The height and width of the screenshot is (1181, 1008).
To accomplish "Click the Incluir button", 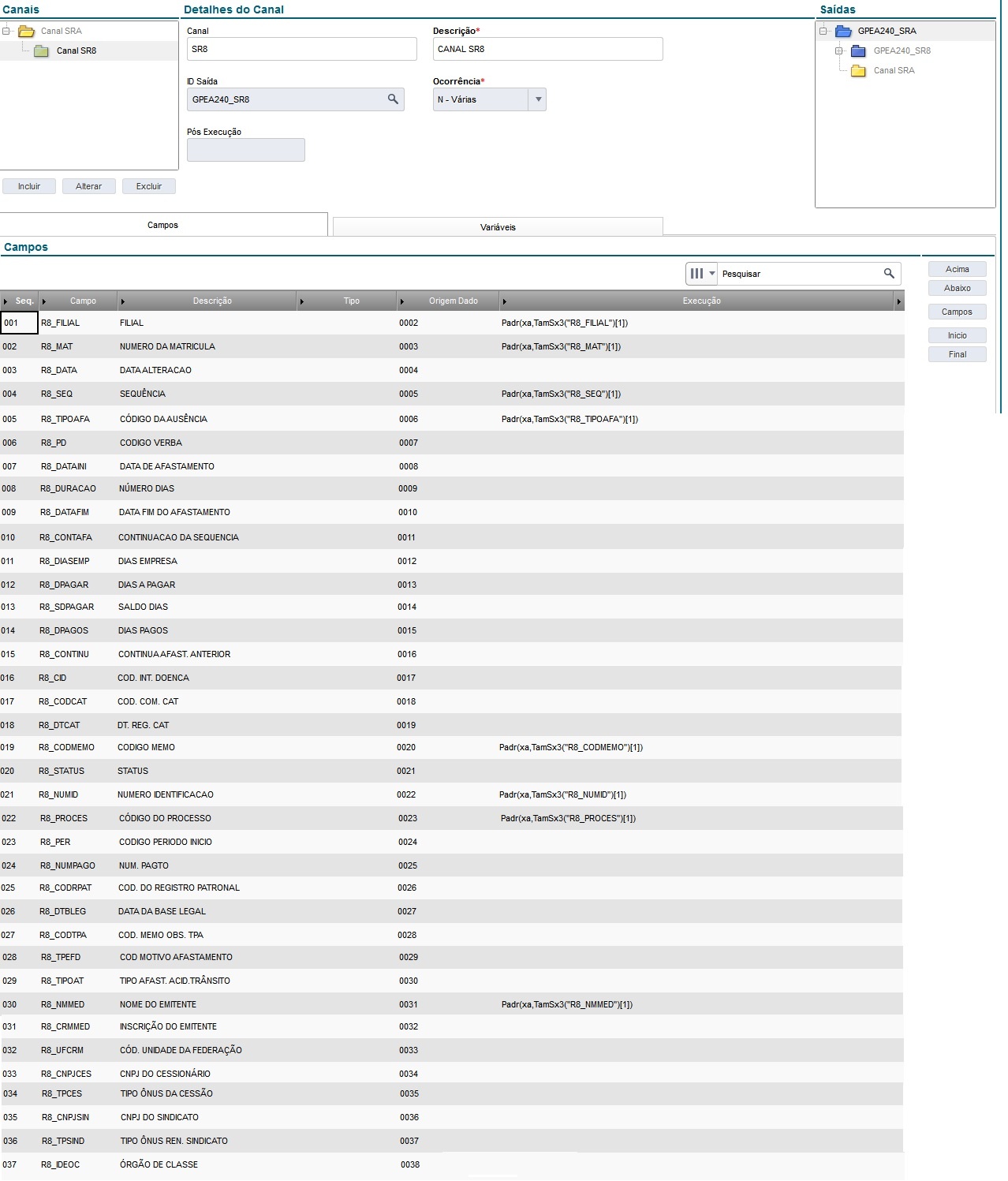I will tap(29, 186).
